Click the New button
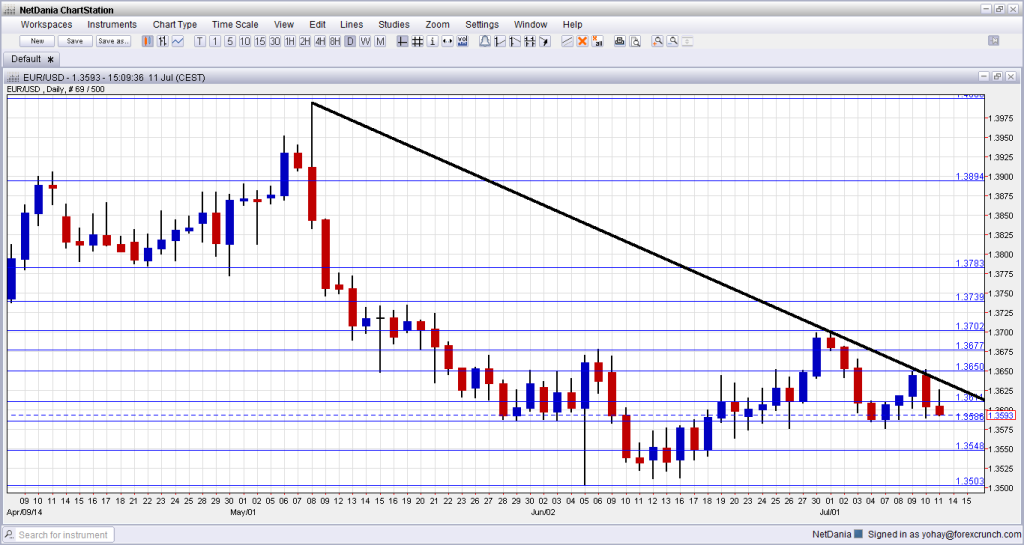 (x=37, y=41)
